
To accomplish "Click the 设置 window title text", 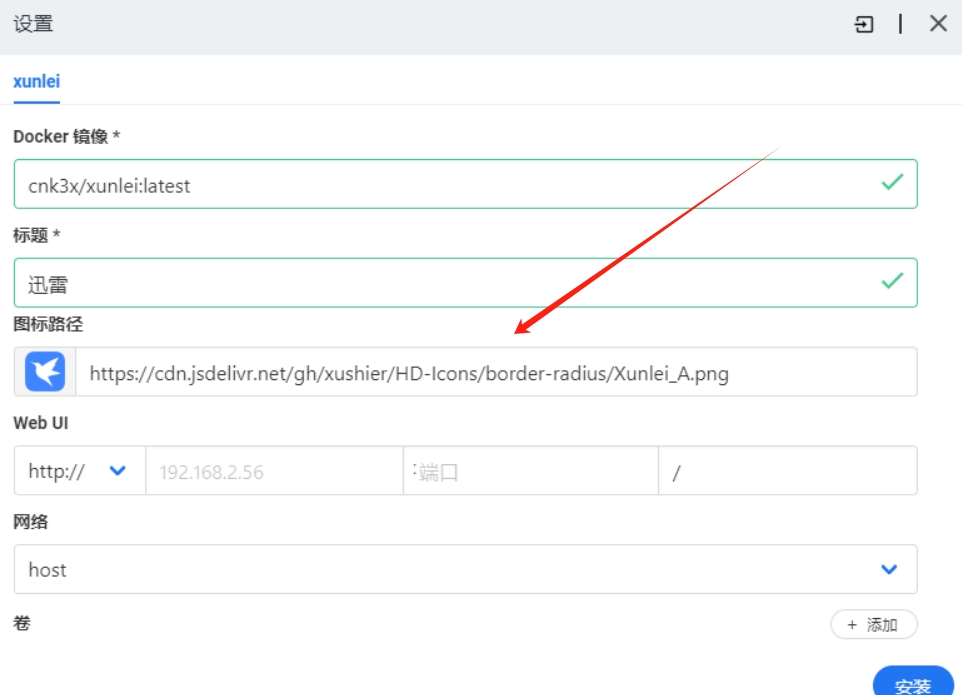I will [x=33, y=25].
